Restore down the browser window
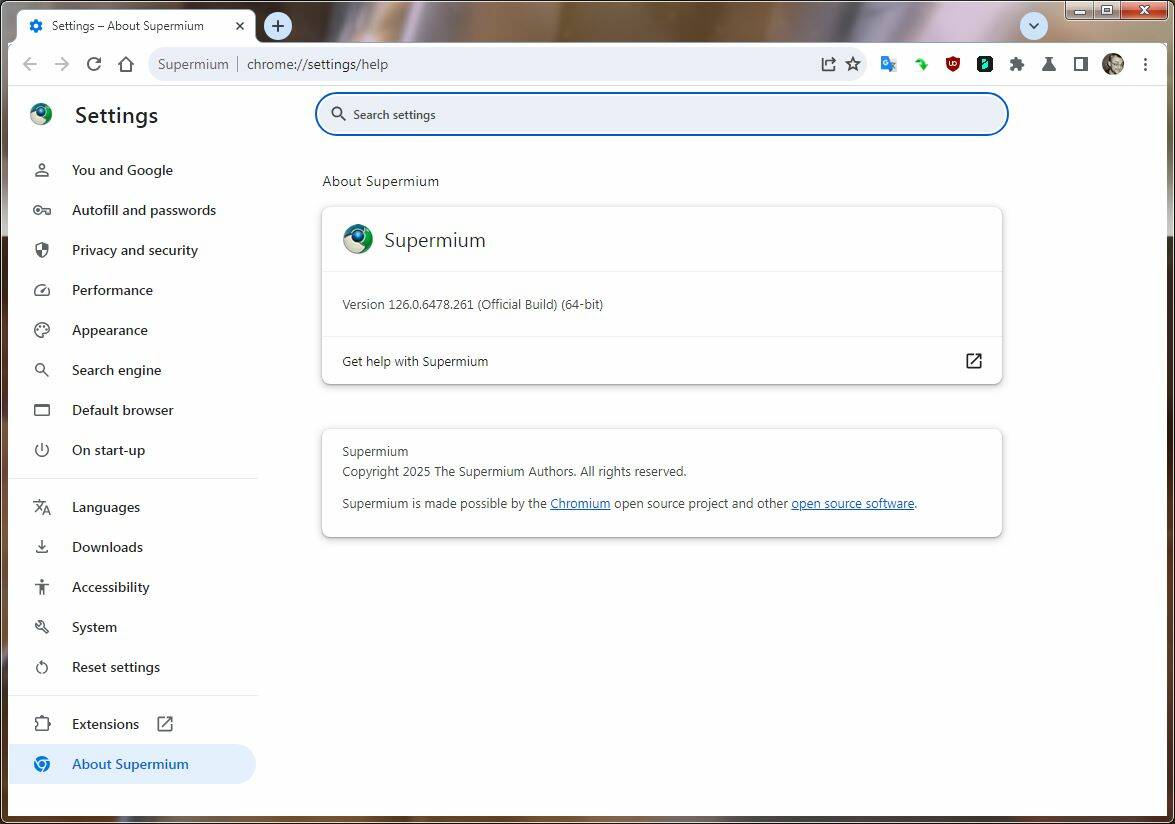 tap(1107, 10)
